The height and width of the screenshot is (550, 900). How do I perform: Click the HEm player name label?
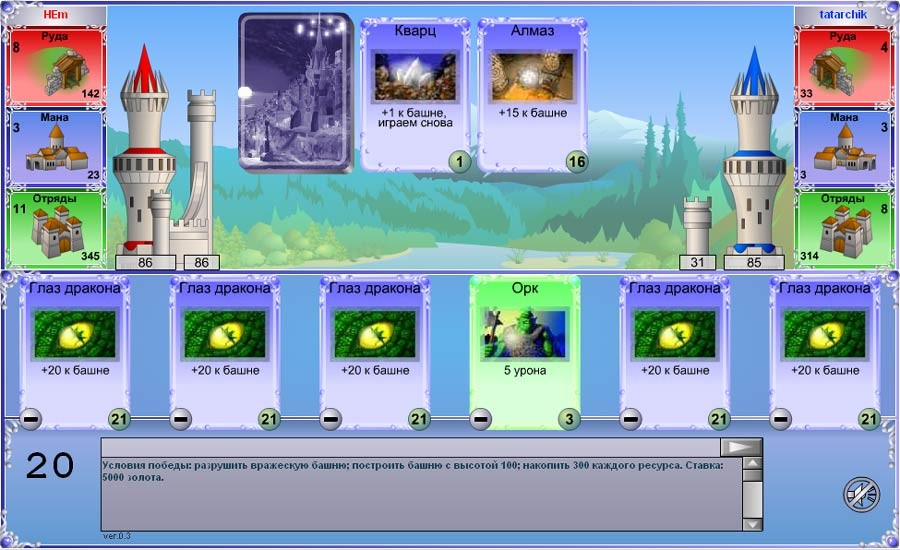56,15
